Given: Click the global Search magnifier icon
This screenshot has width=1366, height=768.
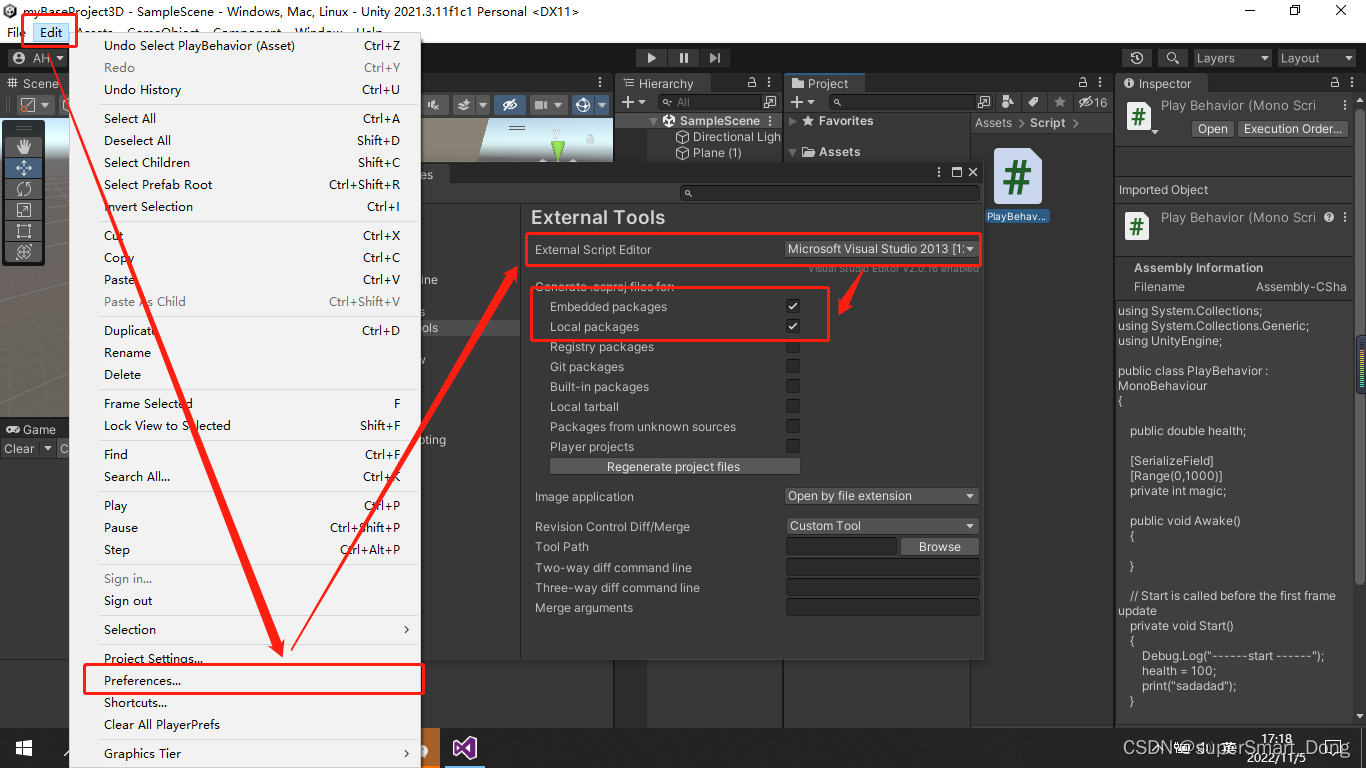Looking at the screenshot, I should pyautogui.click(x=1173, y=58).
